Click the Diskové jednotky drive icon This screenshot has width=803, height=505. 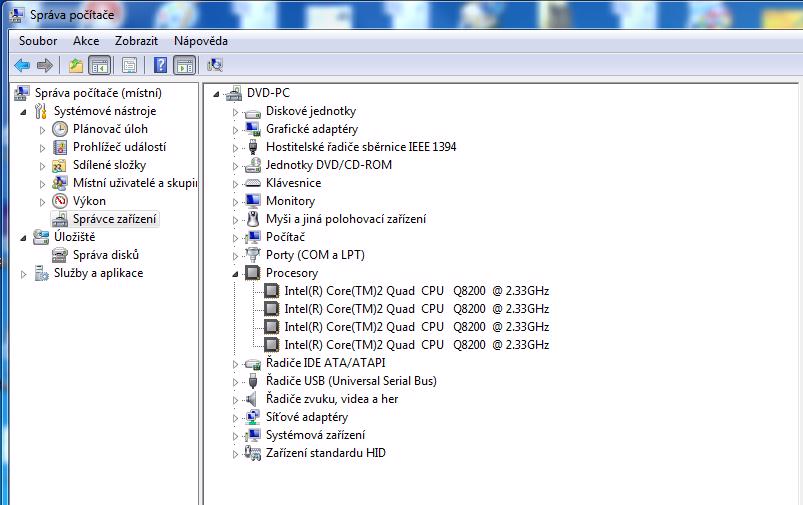pos(252,113)
